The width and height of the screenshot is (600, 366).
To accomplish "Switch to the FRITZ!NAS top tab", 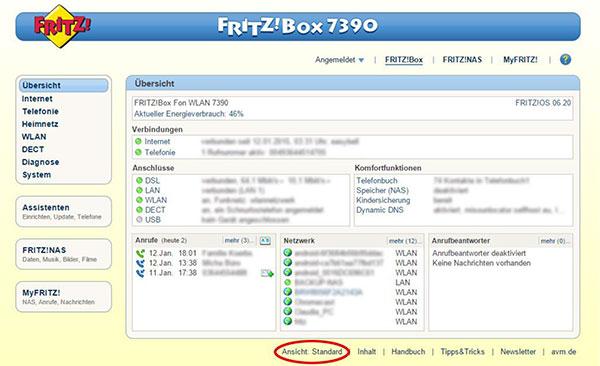I will (462, 60).
